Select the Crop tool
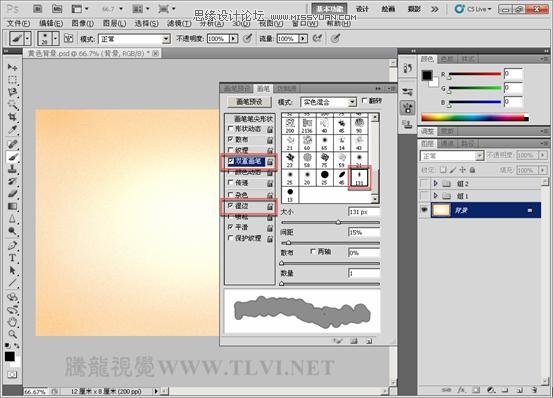 pos(12,117)
